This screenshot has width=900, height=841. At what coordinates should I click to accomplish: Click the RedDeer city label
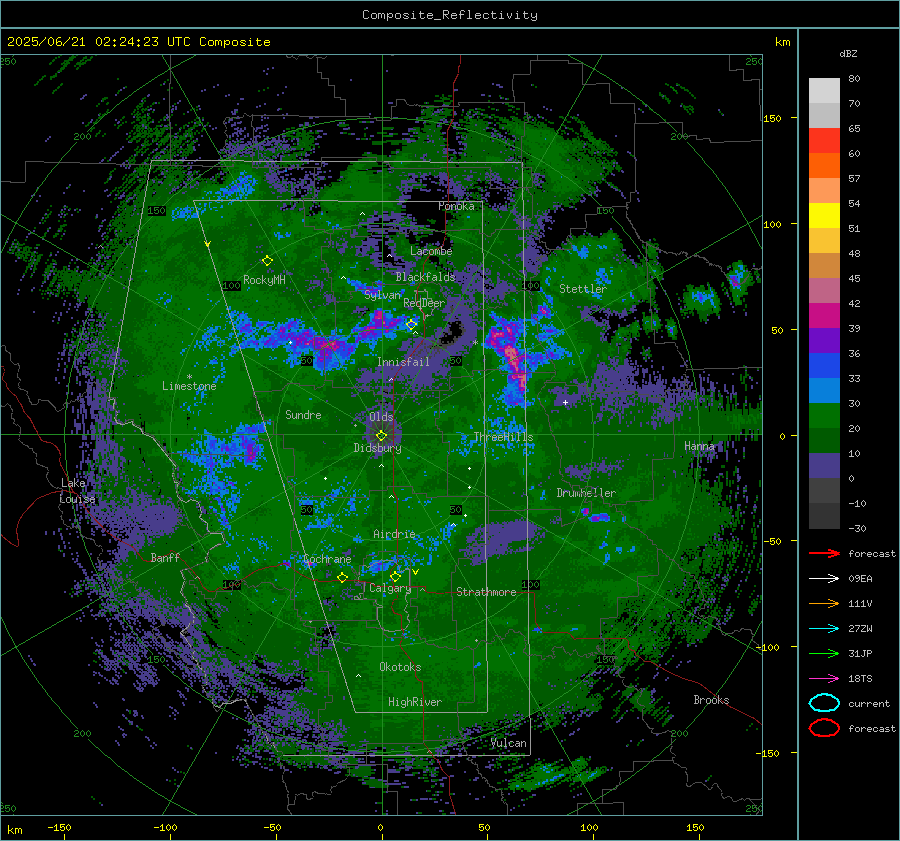coord(424,303)
